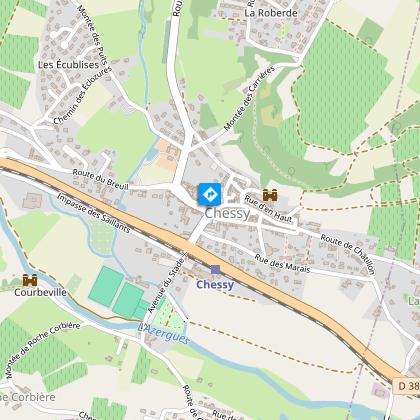Click the Chessy town name label
This screenshot has height=420, width=420.
click(227, 214)
